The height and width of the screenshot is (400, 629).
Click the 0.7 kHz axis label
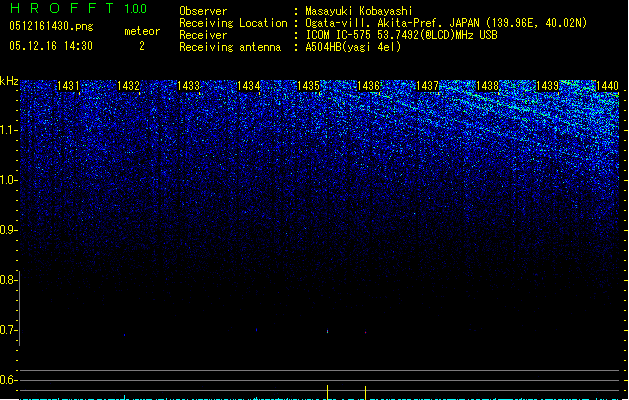point(9,330)
